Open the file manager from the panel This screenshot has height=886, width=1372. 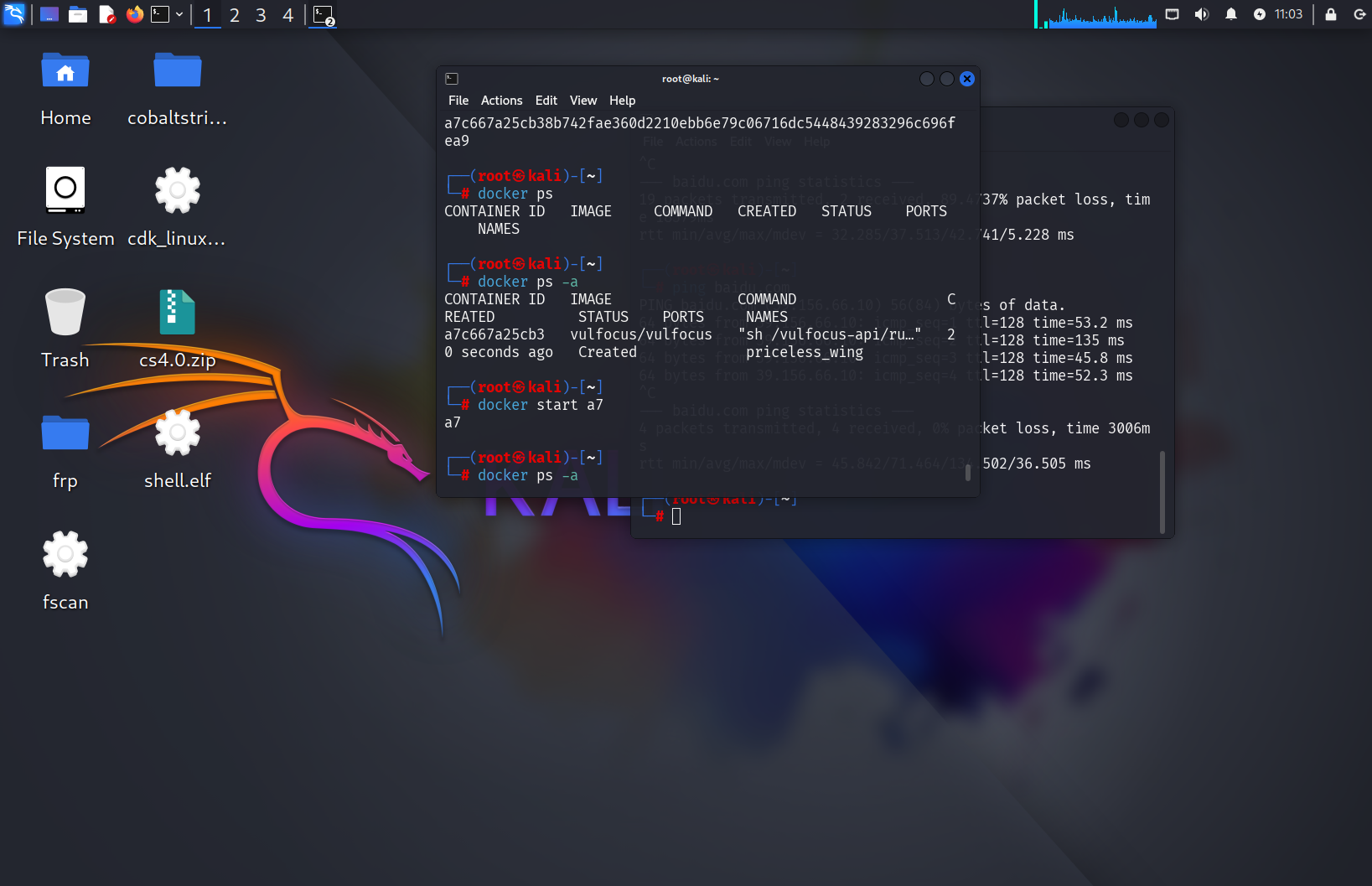[77, 14]
